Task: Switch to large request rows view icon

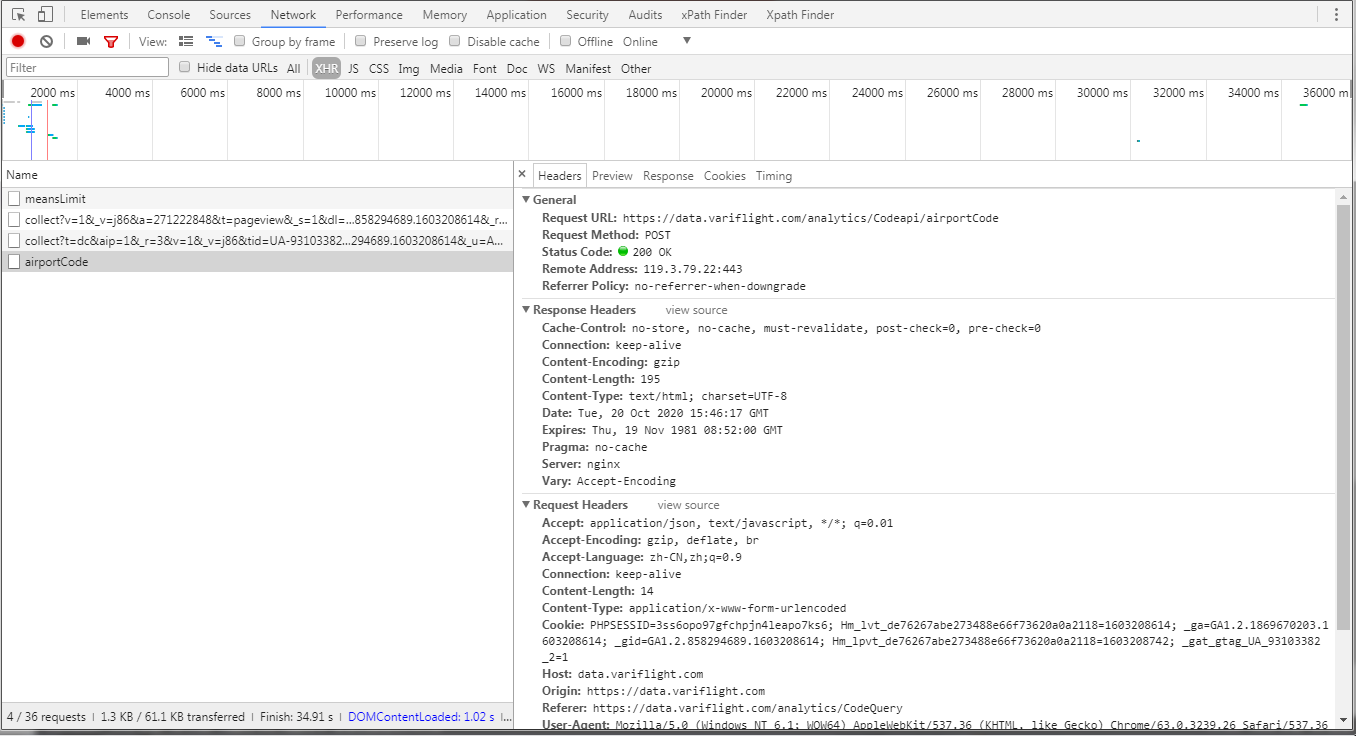Action: click(186, 41)
